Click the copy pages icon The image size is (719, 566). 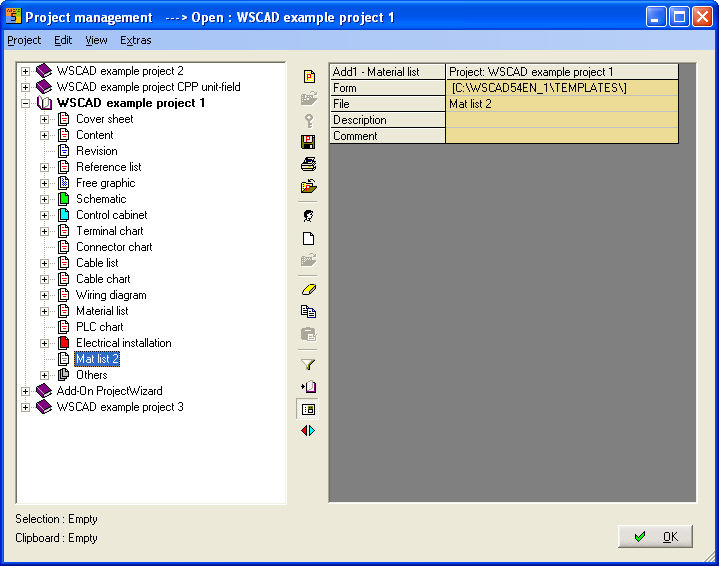click(308, 311)
